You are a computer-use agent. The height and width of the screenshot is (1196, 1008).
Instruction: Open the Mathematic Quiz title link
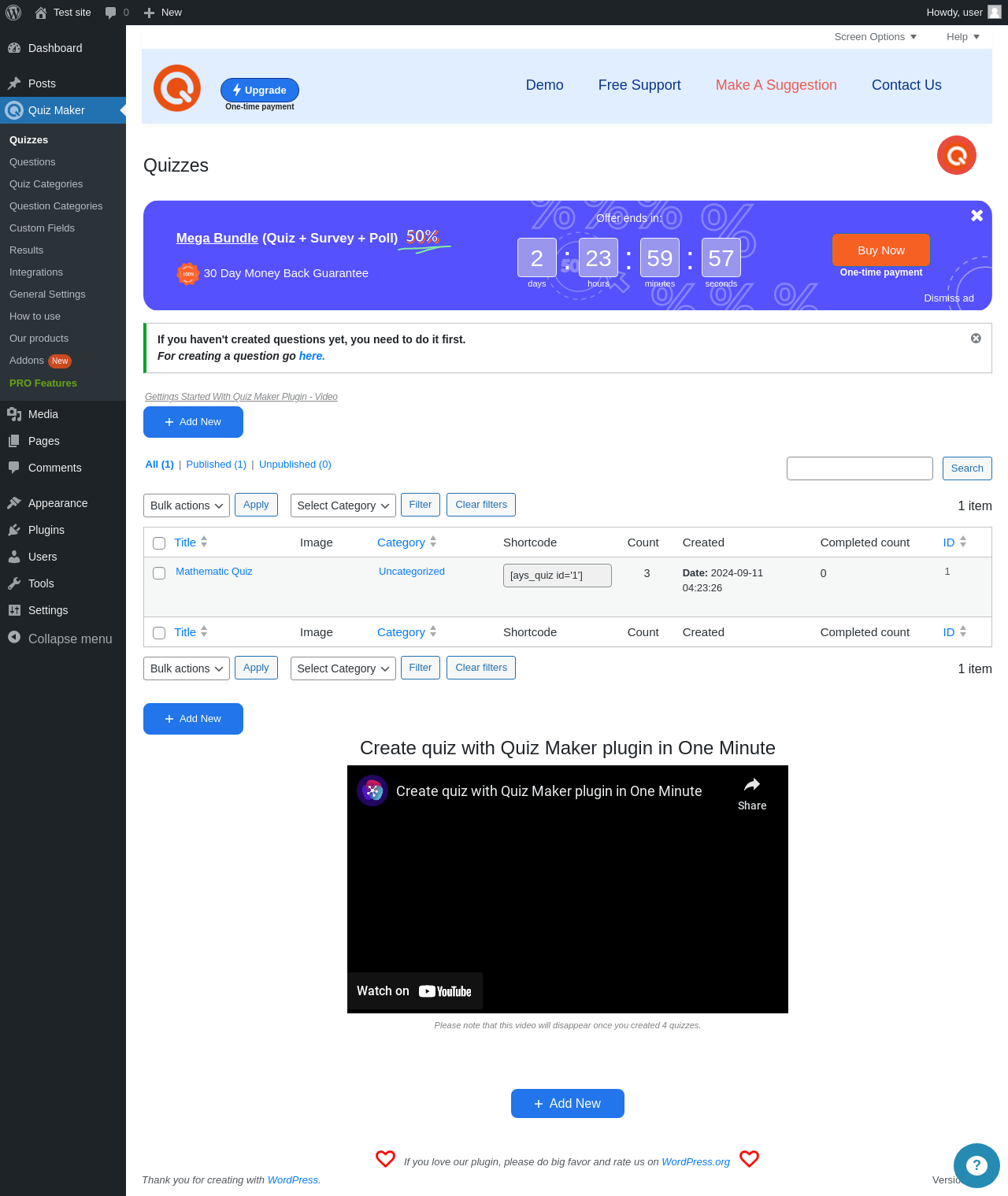click(214, 572)
